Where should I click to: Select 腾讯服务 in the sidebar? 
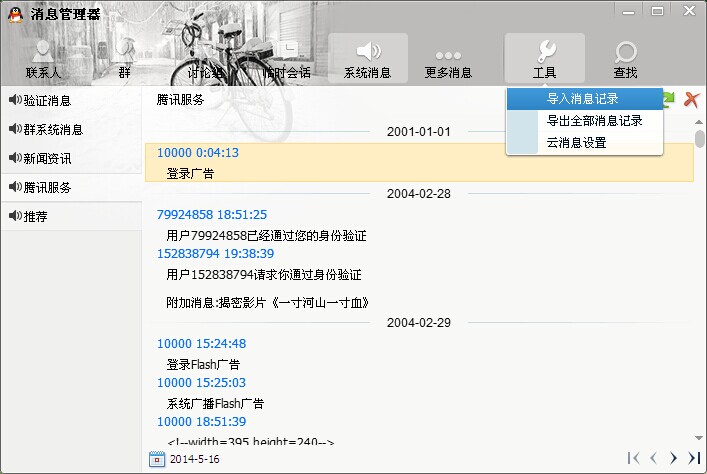pyautogui.click(x=71, y=188)
